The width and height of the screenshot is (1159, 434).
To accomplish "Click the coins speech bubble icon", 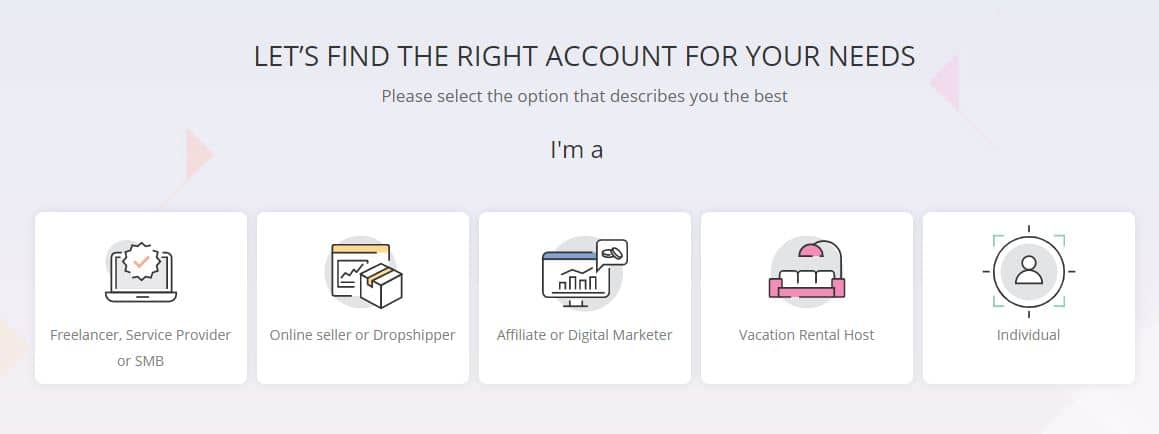I will point(611,253).
